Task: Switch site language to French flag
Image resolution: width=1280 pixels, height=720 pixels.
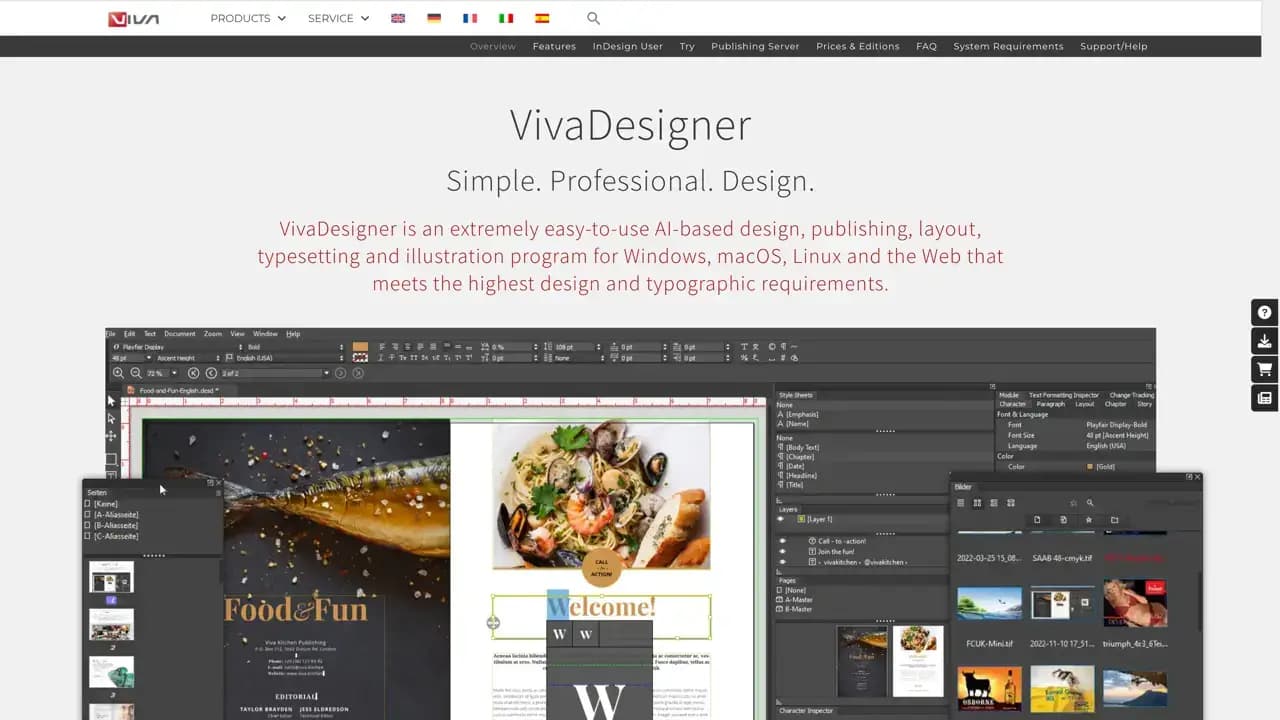Action: (x=470, y=18)
